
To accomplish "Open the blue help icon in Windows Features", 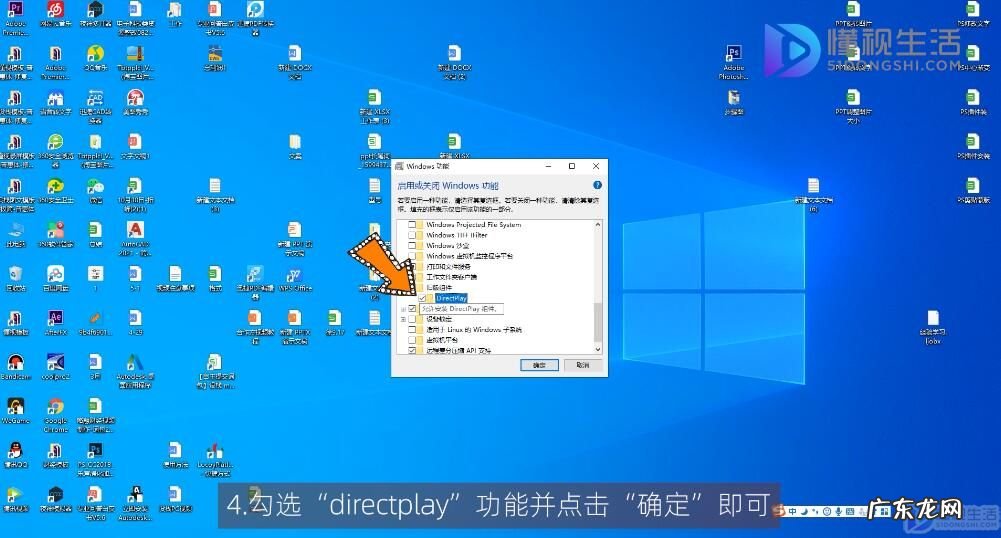I will click(x=597, y=185).
